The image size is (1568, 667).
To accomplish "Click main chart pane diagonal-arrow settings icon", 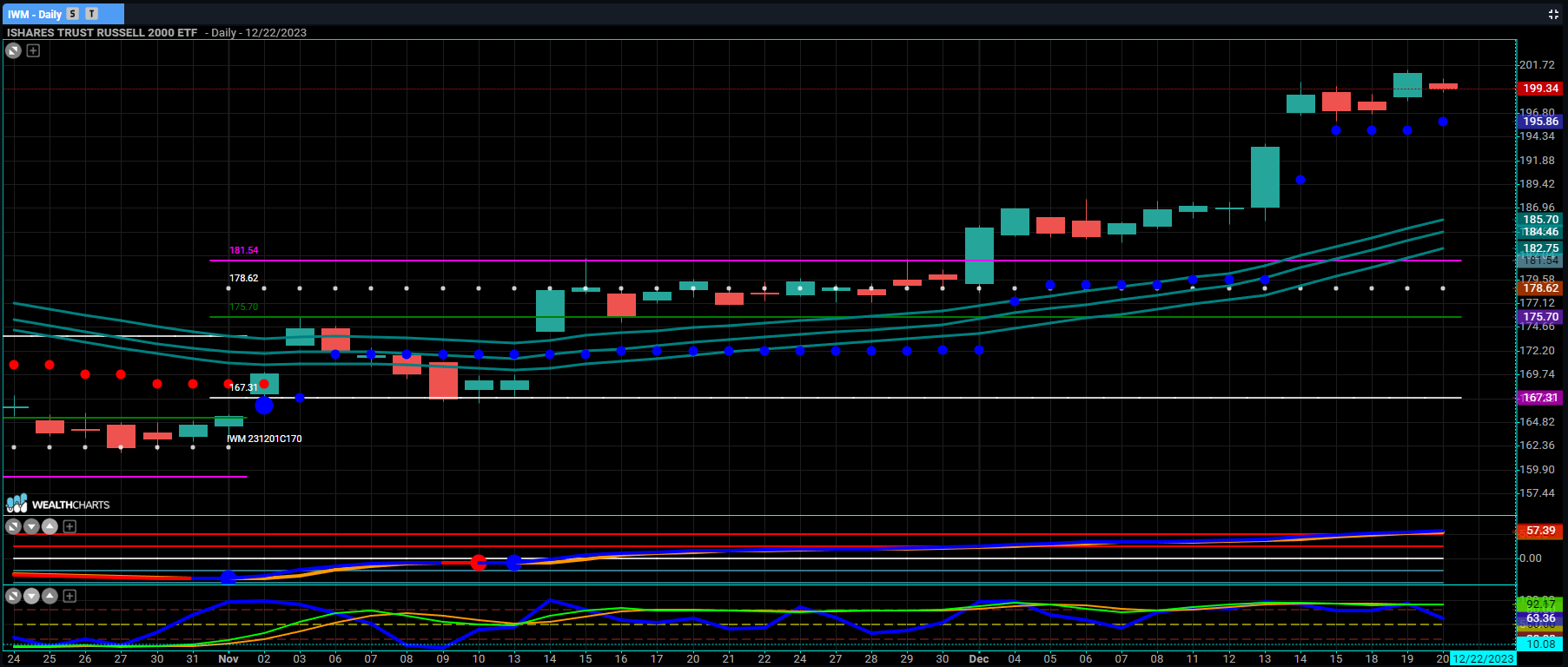I will coord(13,50).
